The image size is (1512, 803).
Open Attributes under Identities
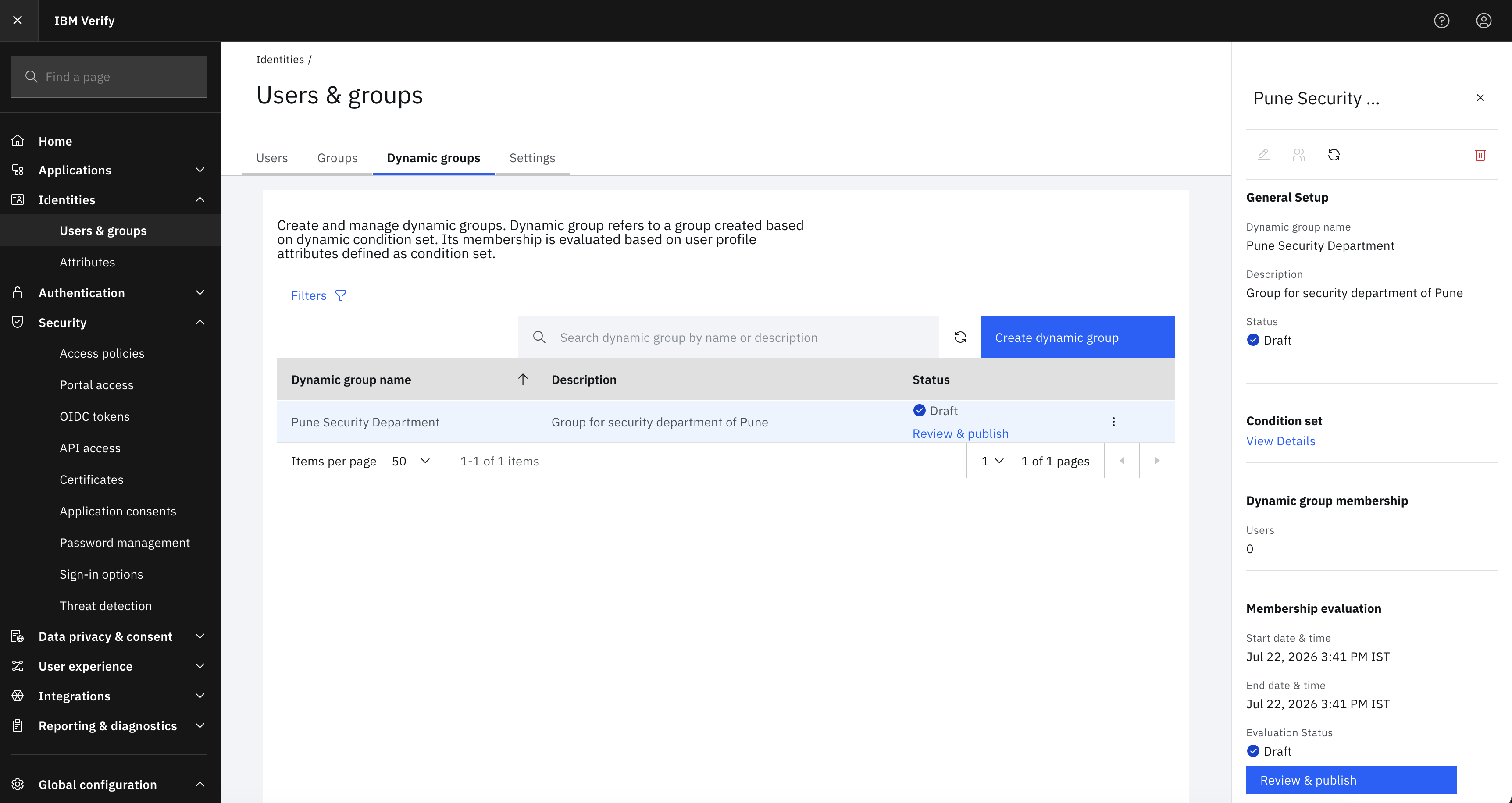click(87, 262)
